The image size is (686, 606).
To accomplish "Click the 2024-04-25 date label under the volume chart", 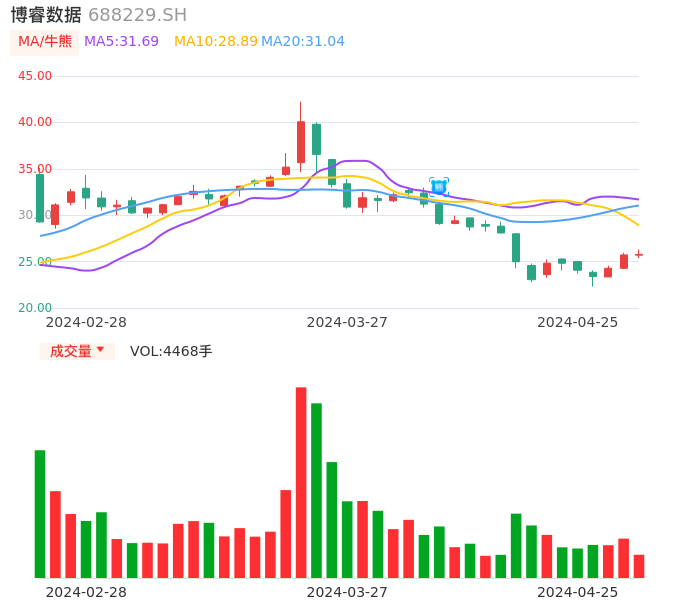I will tap(577, 592).
